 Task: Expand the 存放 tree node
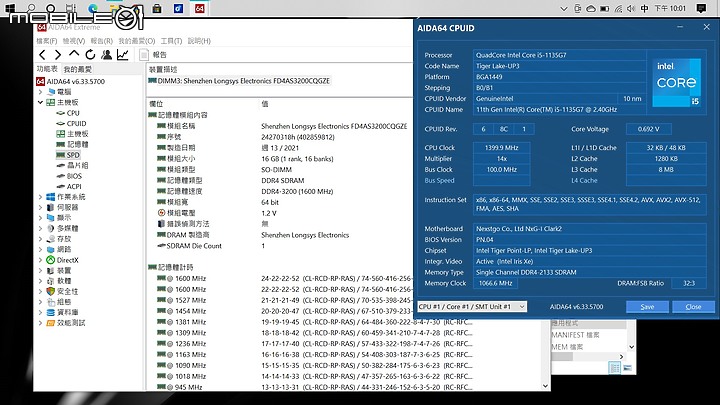point(40,239)
